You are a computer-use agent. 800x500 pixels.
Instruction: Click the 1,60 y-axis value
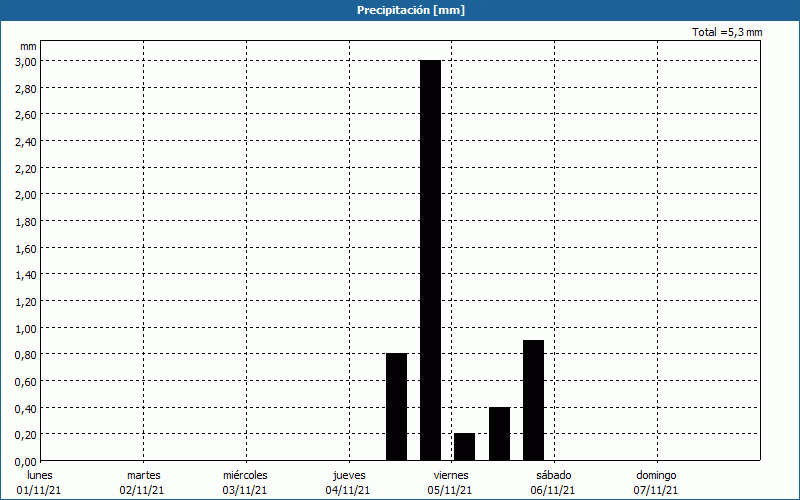click(26, 248)
